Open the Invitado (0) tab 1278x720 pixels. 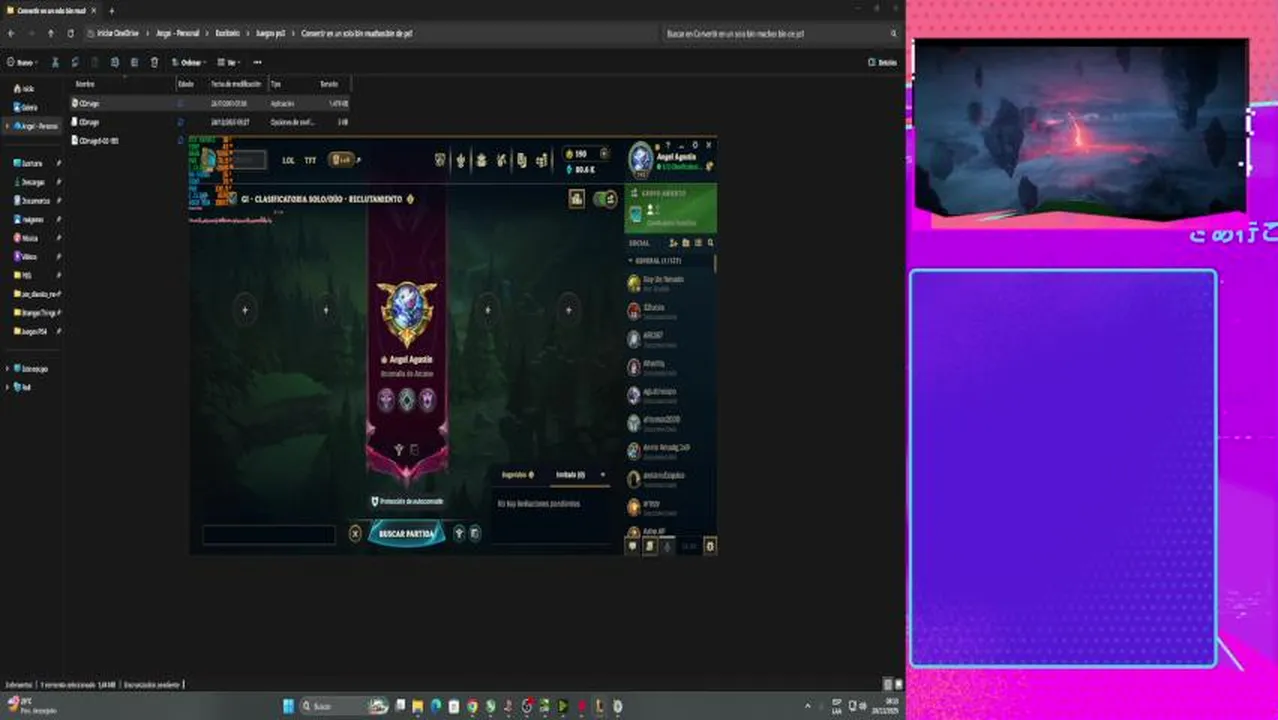(x=571, y=475)
